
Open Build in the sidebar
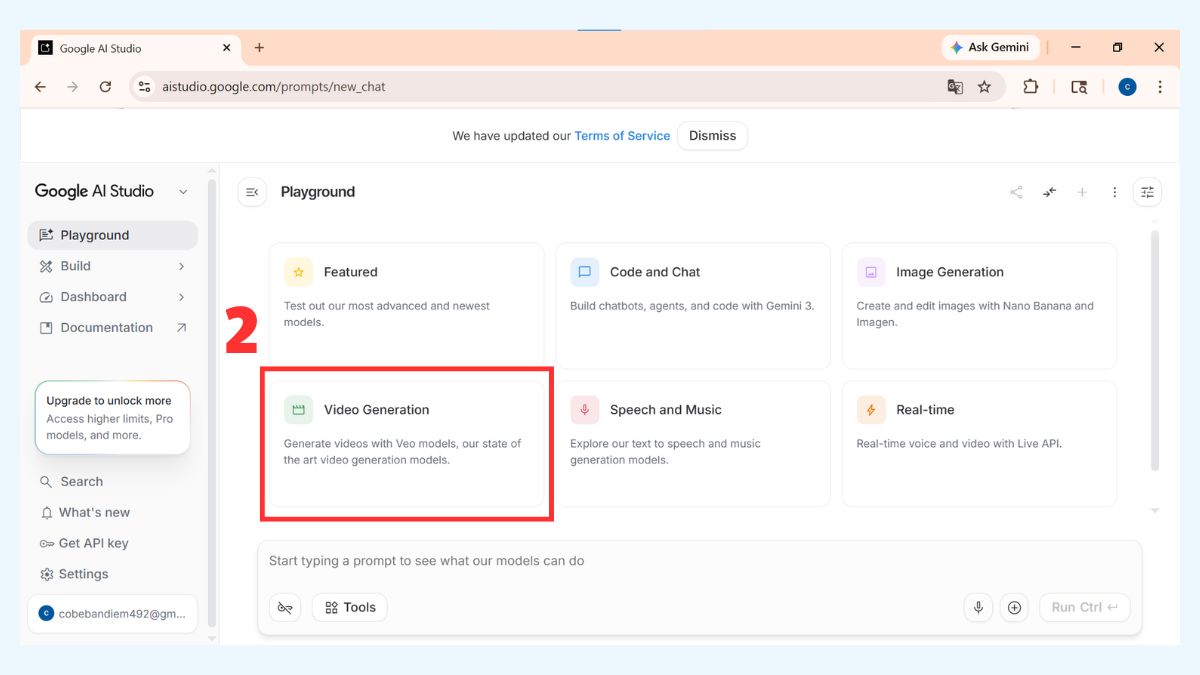click(x=112, y=266)
